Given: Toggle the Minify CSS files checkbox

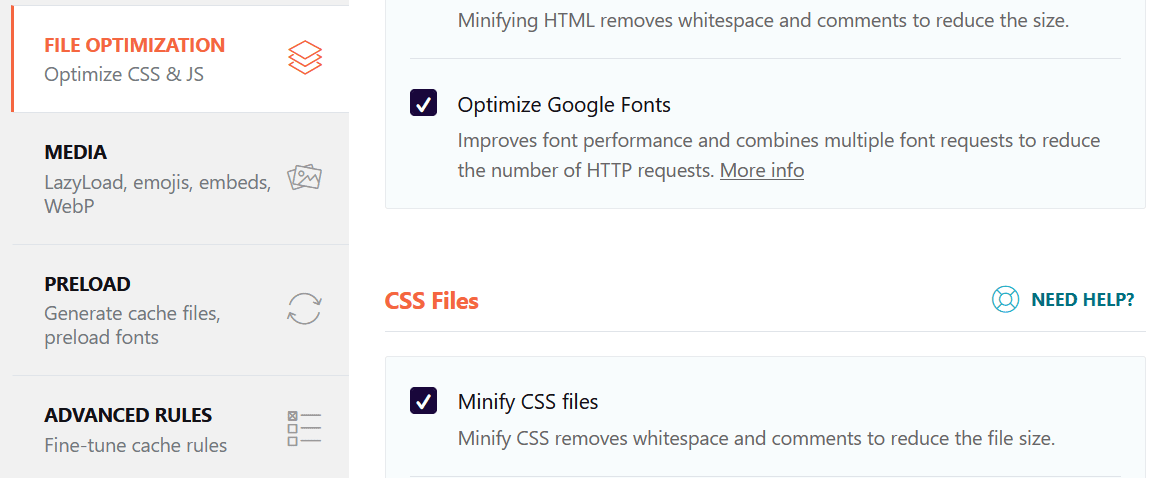Looking at the screenshot, I should 424,400.
